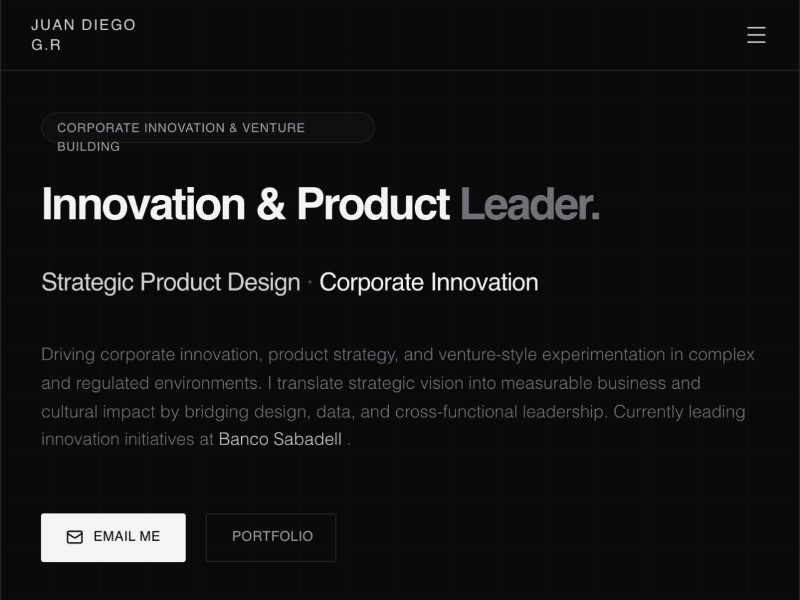Click the Corporate Innovation & Venture Building badge
The width and height of the screenshot is (800, 600).
pos(207,128)
